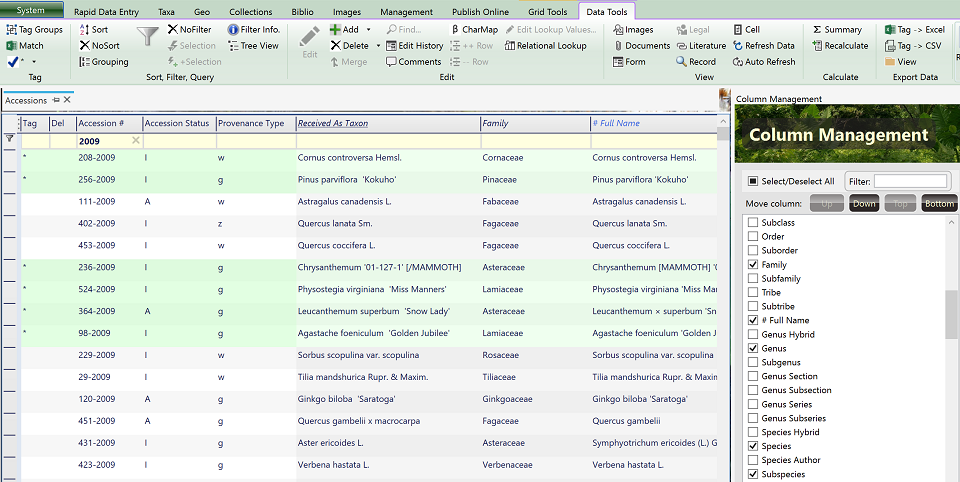Screen dimensions: 960x482
Task: Click the large funnel filter icon
Action: pos(148,36)
